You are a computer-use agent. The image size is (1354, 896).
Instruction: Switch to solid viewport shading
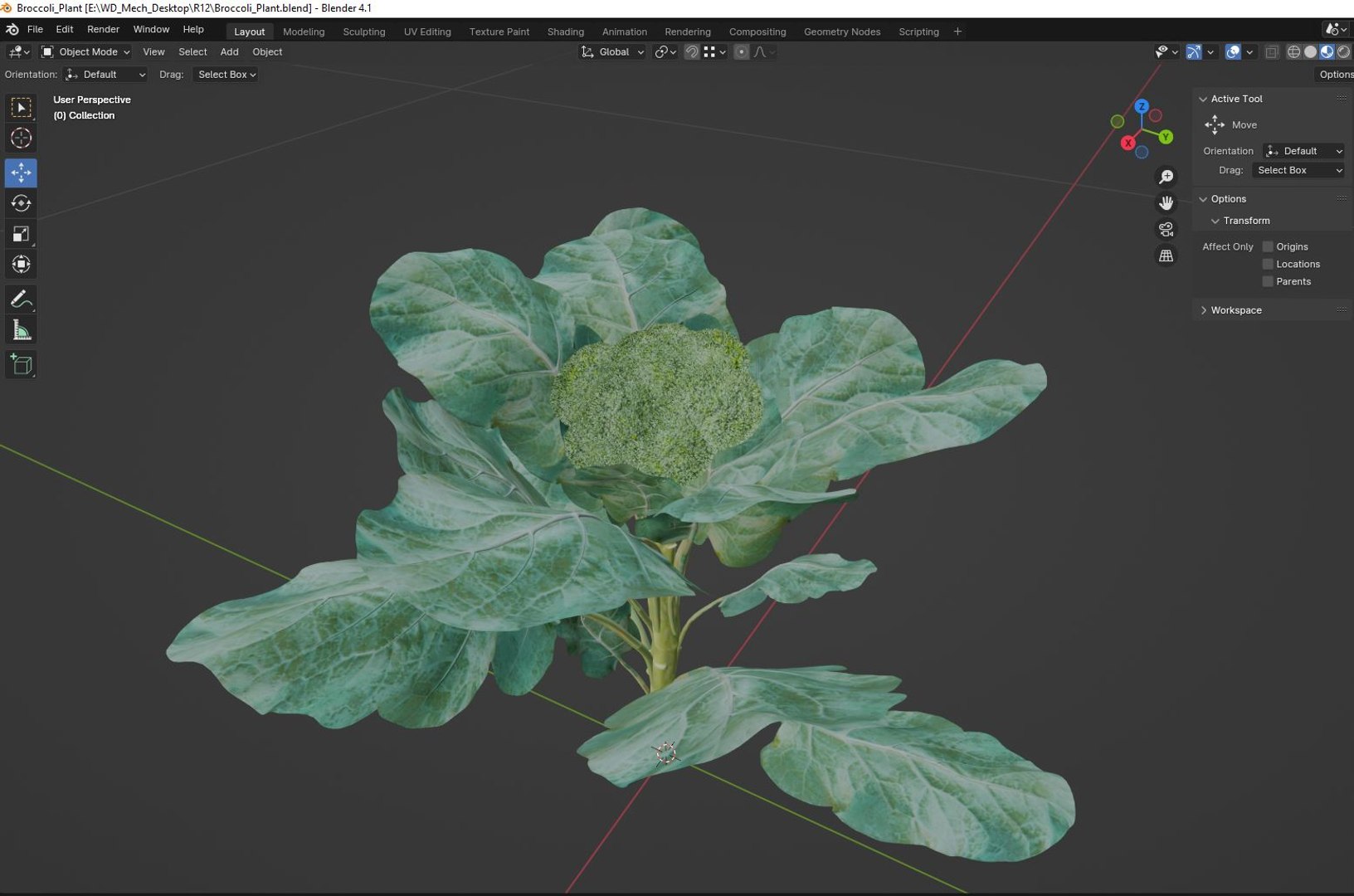1310,51
